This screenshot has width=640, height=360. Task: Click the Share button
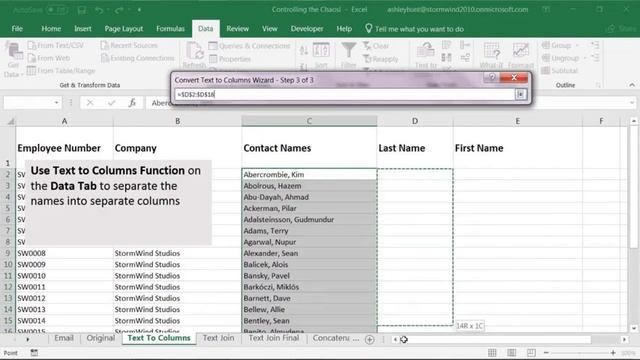coord(621,29)
